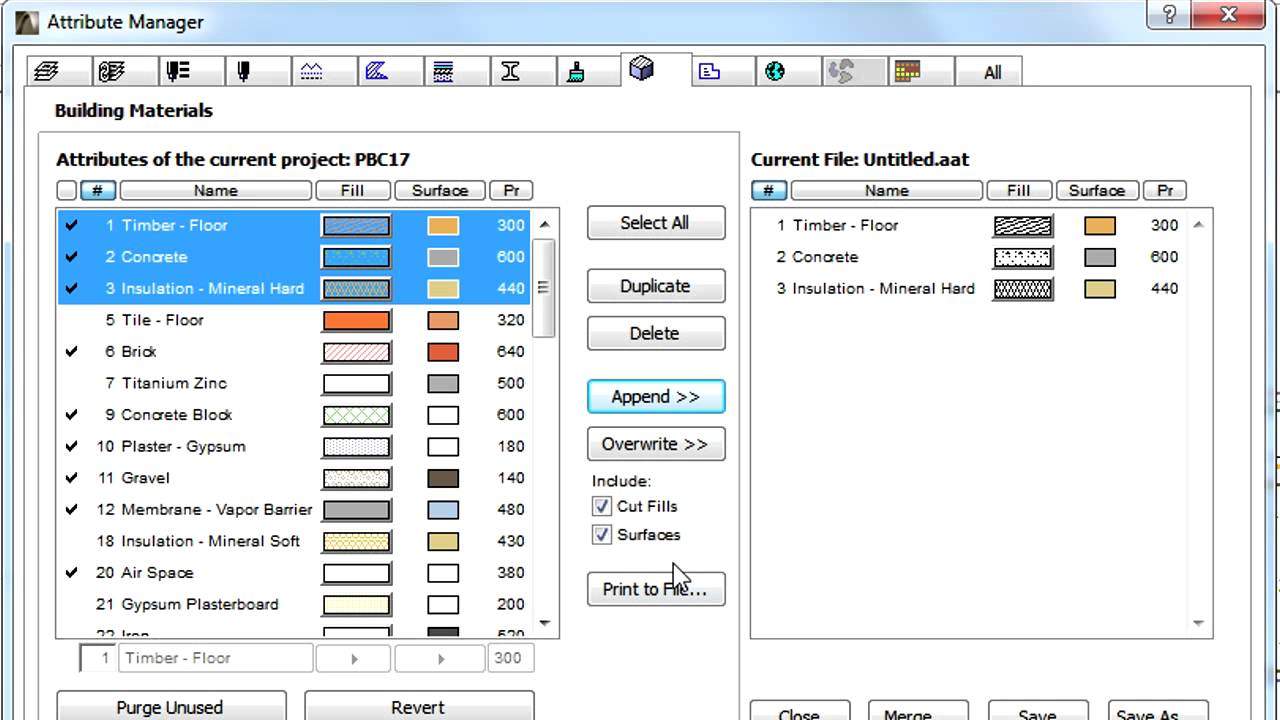Toggle the Surfaces include checkbox

(602, 535)
